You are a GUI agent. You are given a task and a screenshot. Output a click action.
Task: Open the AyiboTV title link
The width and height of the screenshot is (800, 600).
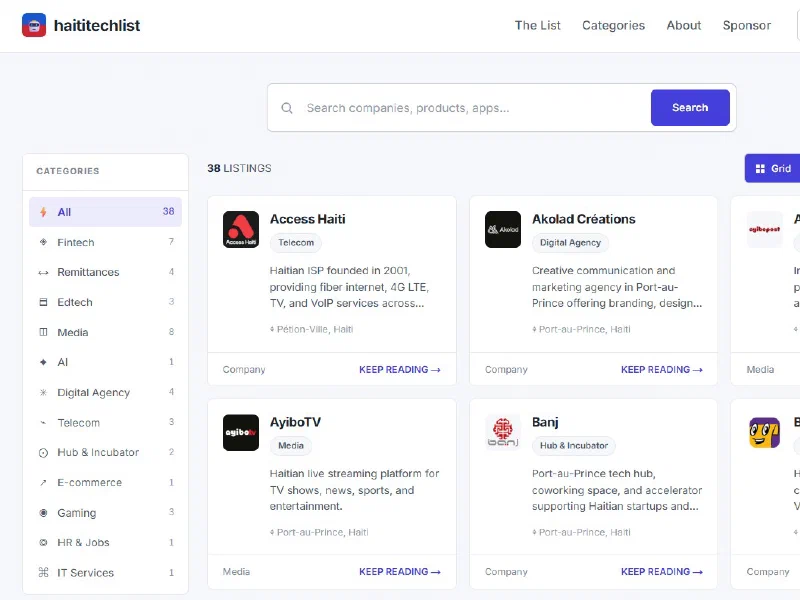pyautogui.click(x=295, y=422)
